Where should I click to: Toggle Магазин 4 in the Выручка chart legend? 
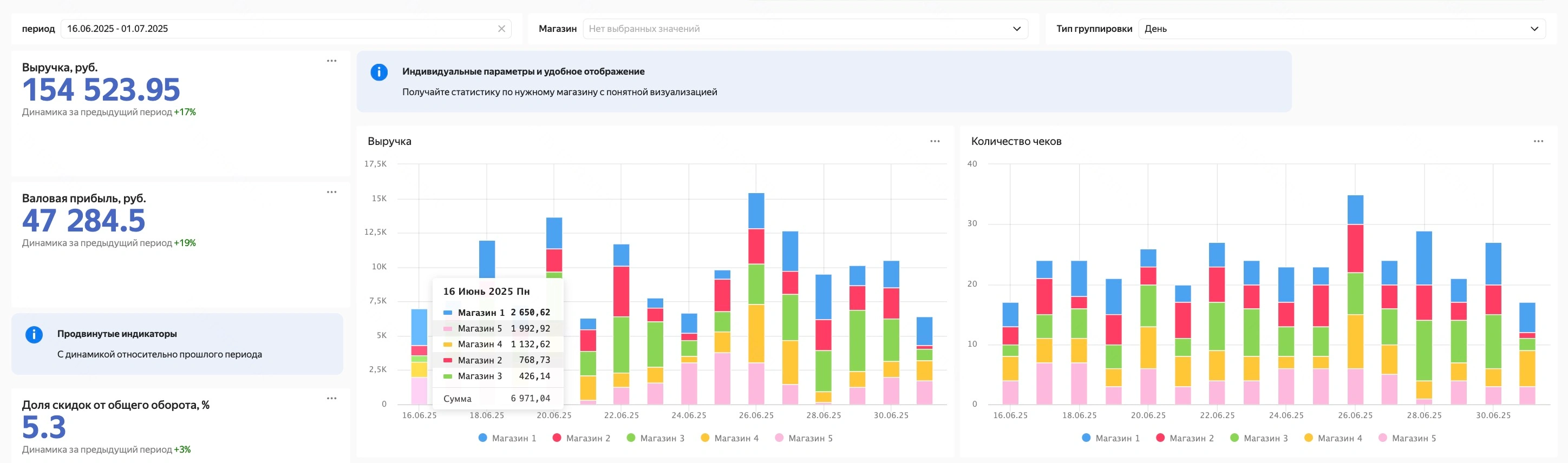(730, 438)
